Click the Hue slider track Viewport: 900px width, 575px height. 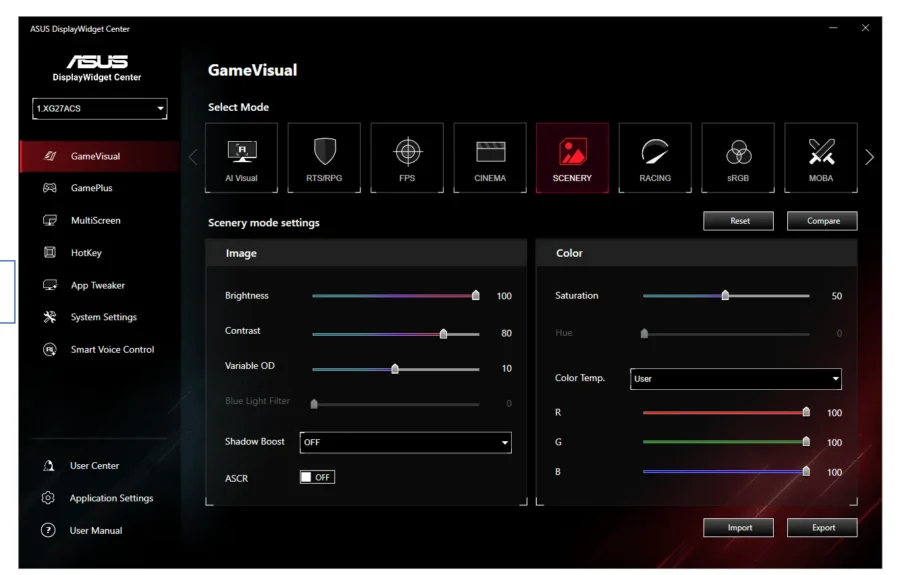coord(726,333)
